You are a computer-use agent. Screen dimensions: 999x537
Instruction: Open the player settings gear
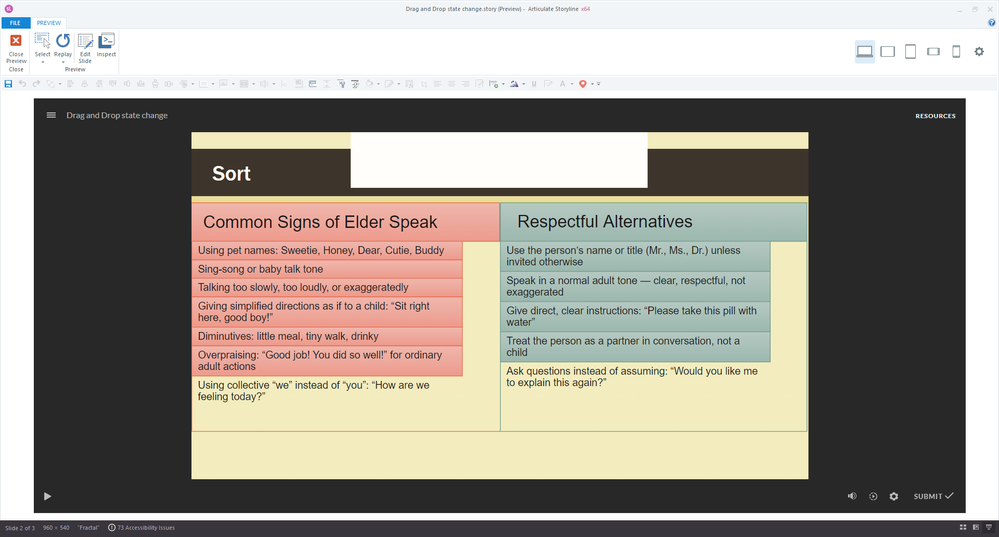pyautogui.click(x=894, y=496)
